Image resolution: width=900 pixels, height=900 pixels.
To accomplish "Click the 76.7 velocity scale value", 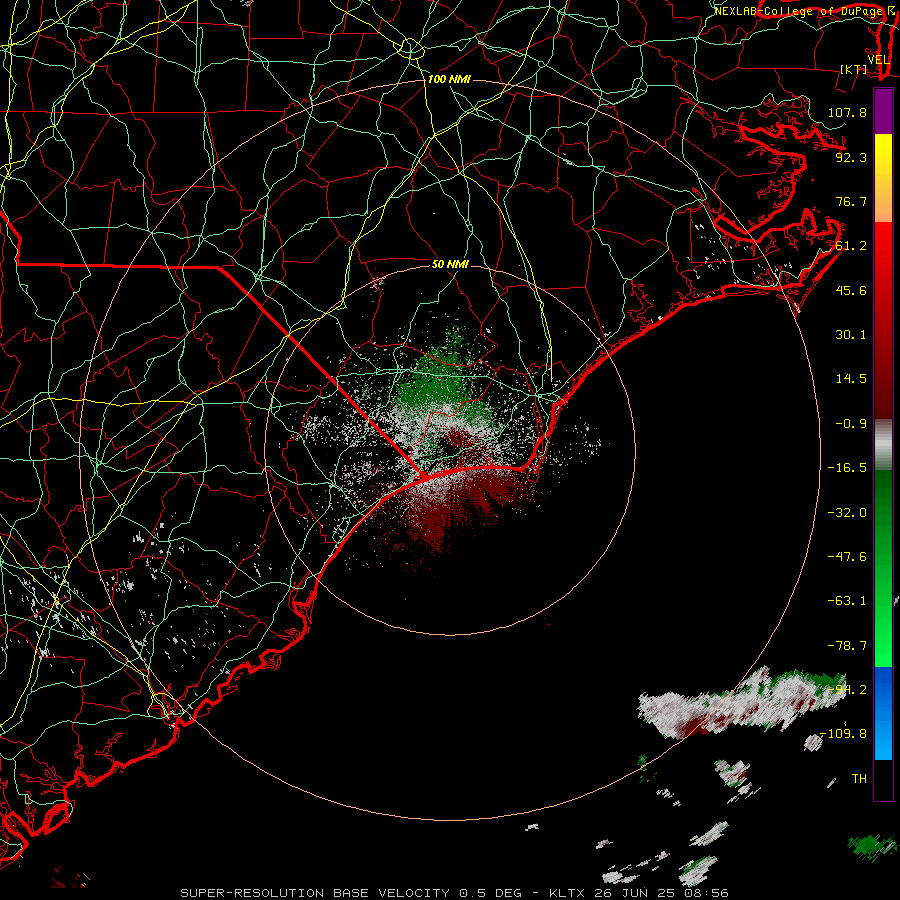I will 851,201.
